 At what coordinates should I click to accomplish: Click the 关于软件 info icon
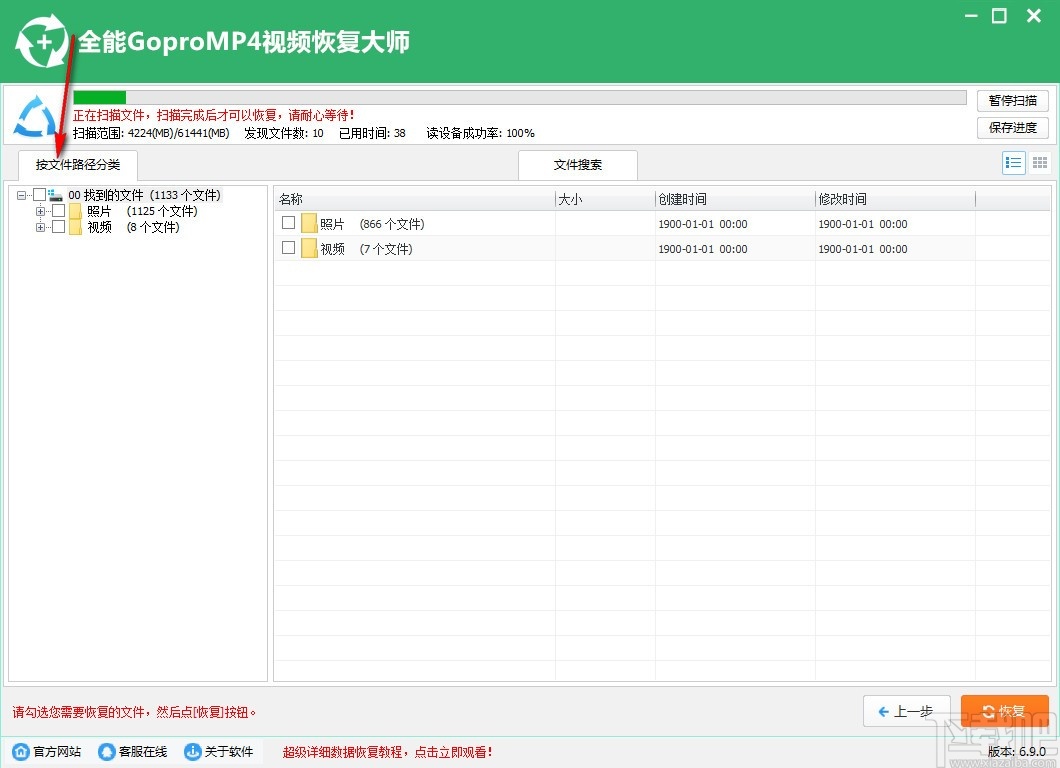click(193, 752)
